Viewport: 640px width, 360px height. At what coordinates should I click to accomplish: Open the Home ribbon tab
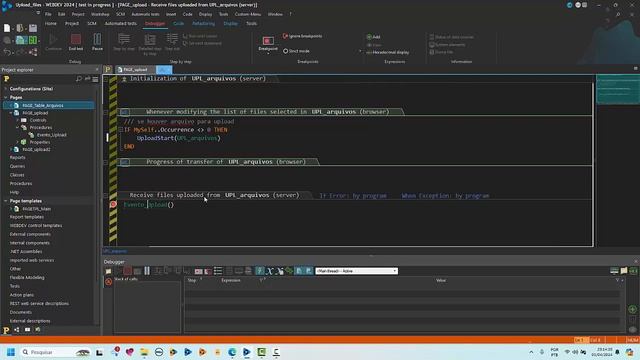click(x=51, y=24)
